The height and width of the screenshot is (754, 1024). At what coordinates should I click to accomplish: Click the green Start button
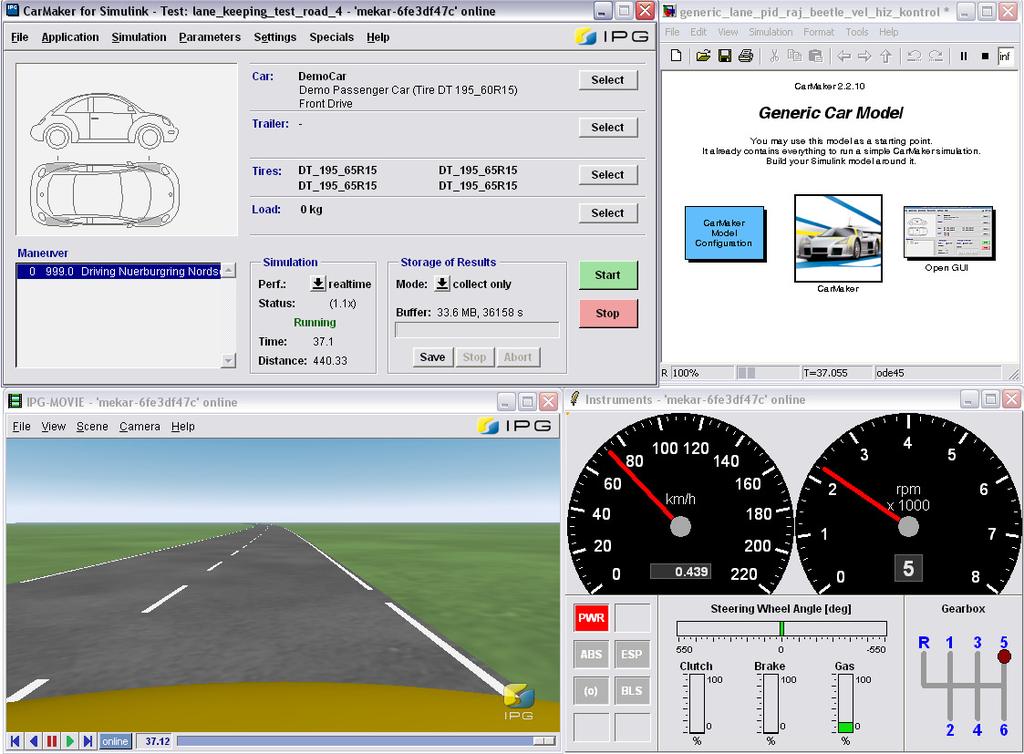pyautogui.click(x=607, y=275)
